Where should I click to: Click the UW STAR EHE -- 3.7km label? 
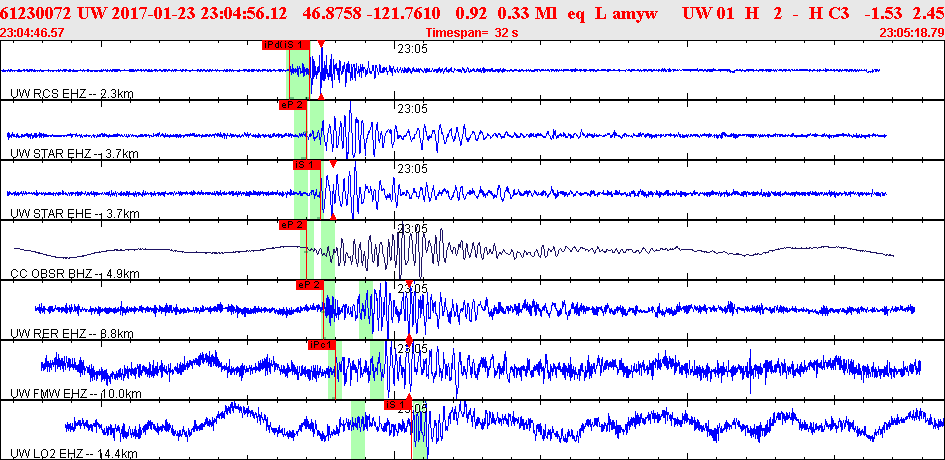click(x=75, y=213)
